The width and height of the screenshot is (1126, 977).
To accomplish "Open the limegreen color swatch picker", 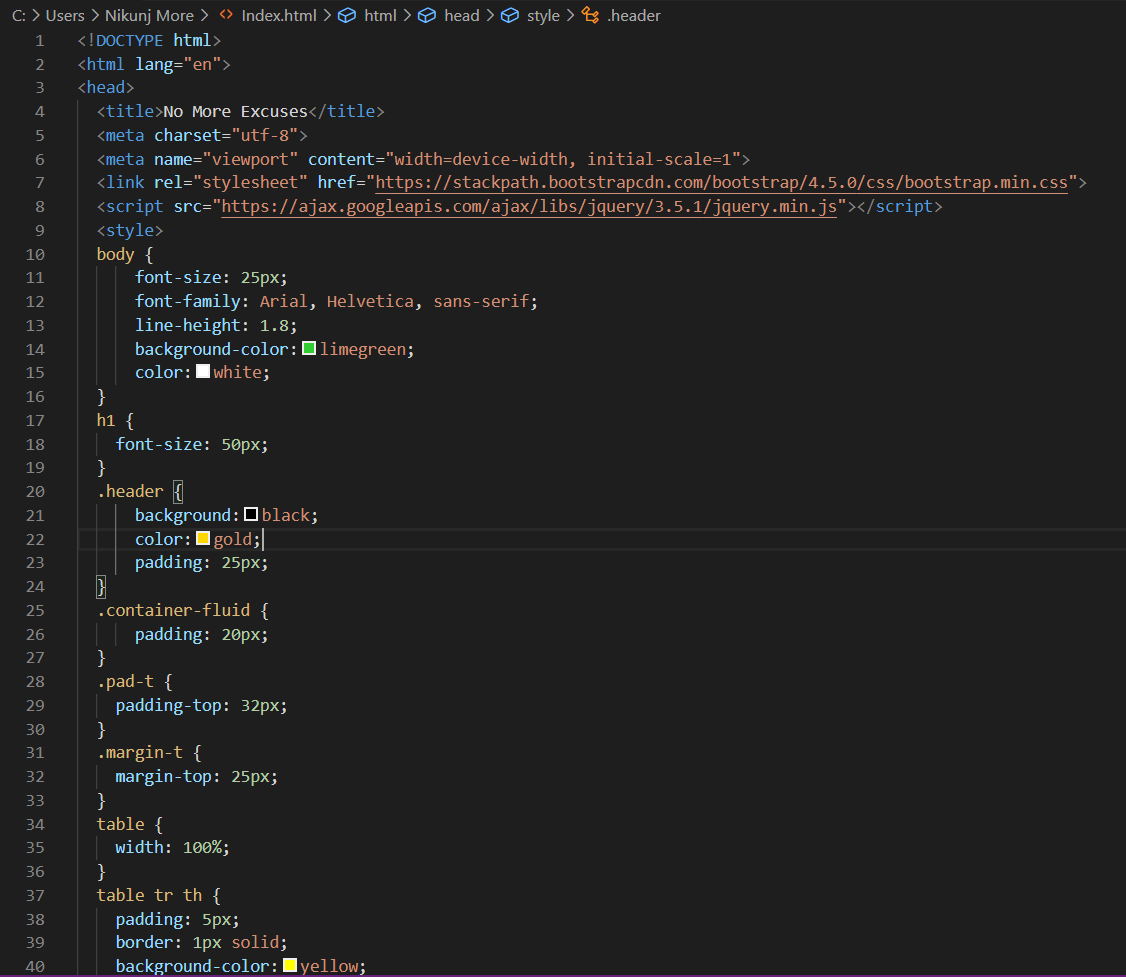I will pos(310,349).
